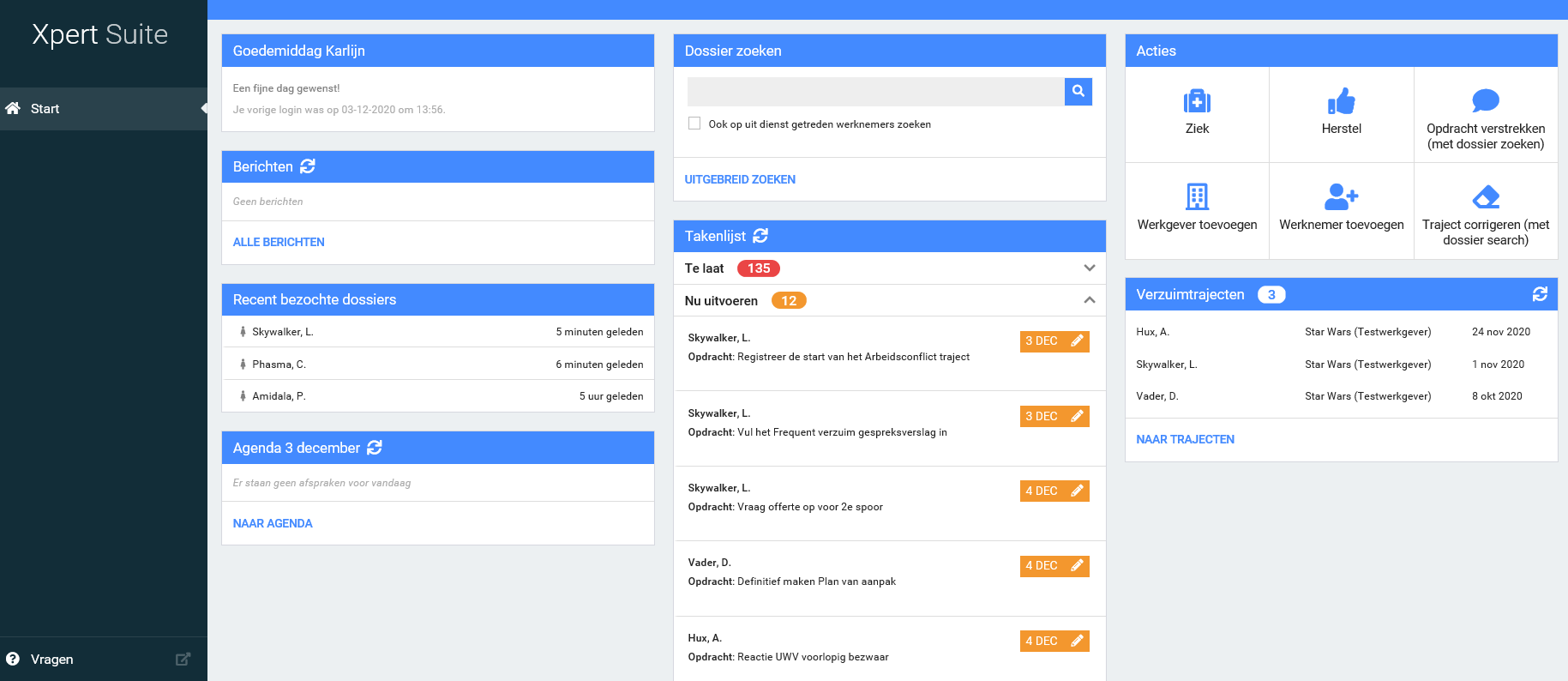
Task: Click the dossier search magnifier button
Action: tap(1078, 91)
